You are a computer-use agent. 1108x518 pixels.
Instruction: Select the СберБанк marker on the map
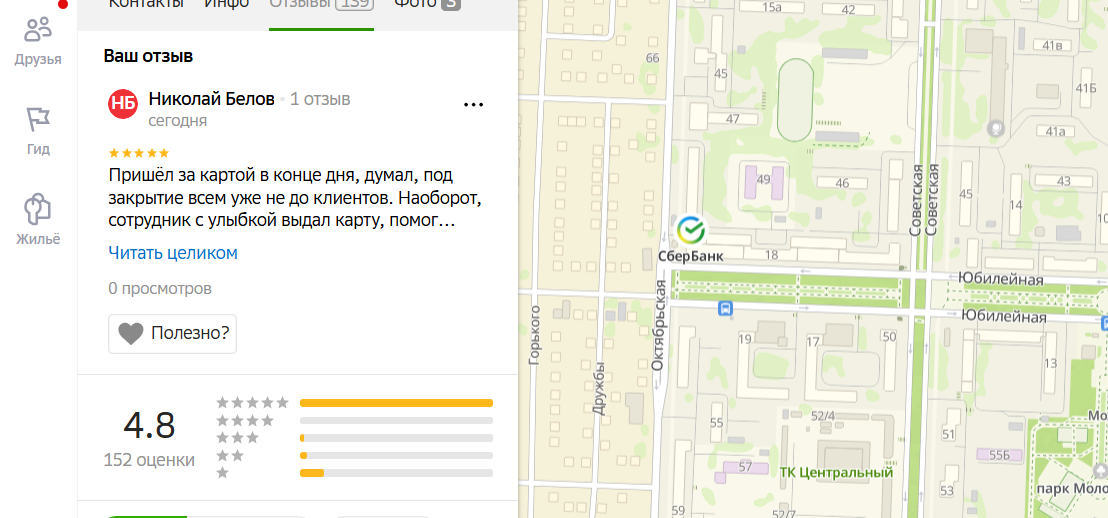pyautogui.click(x=690, y=230)
